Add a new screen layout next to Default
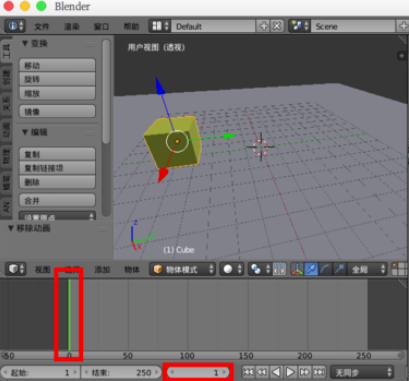The width and height of the screenshot is (409, 381). [264, 26]
